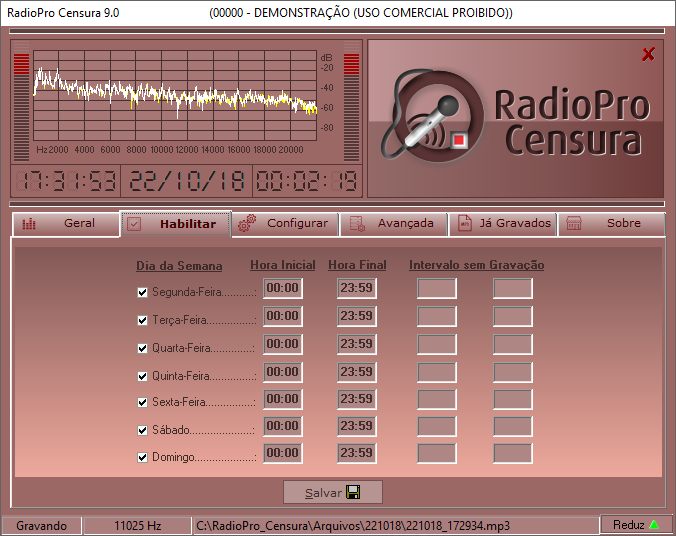676x536 pixels.
Task: Click the Sobre tab storefront icon
Action: click(574, 223)
